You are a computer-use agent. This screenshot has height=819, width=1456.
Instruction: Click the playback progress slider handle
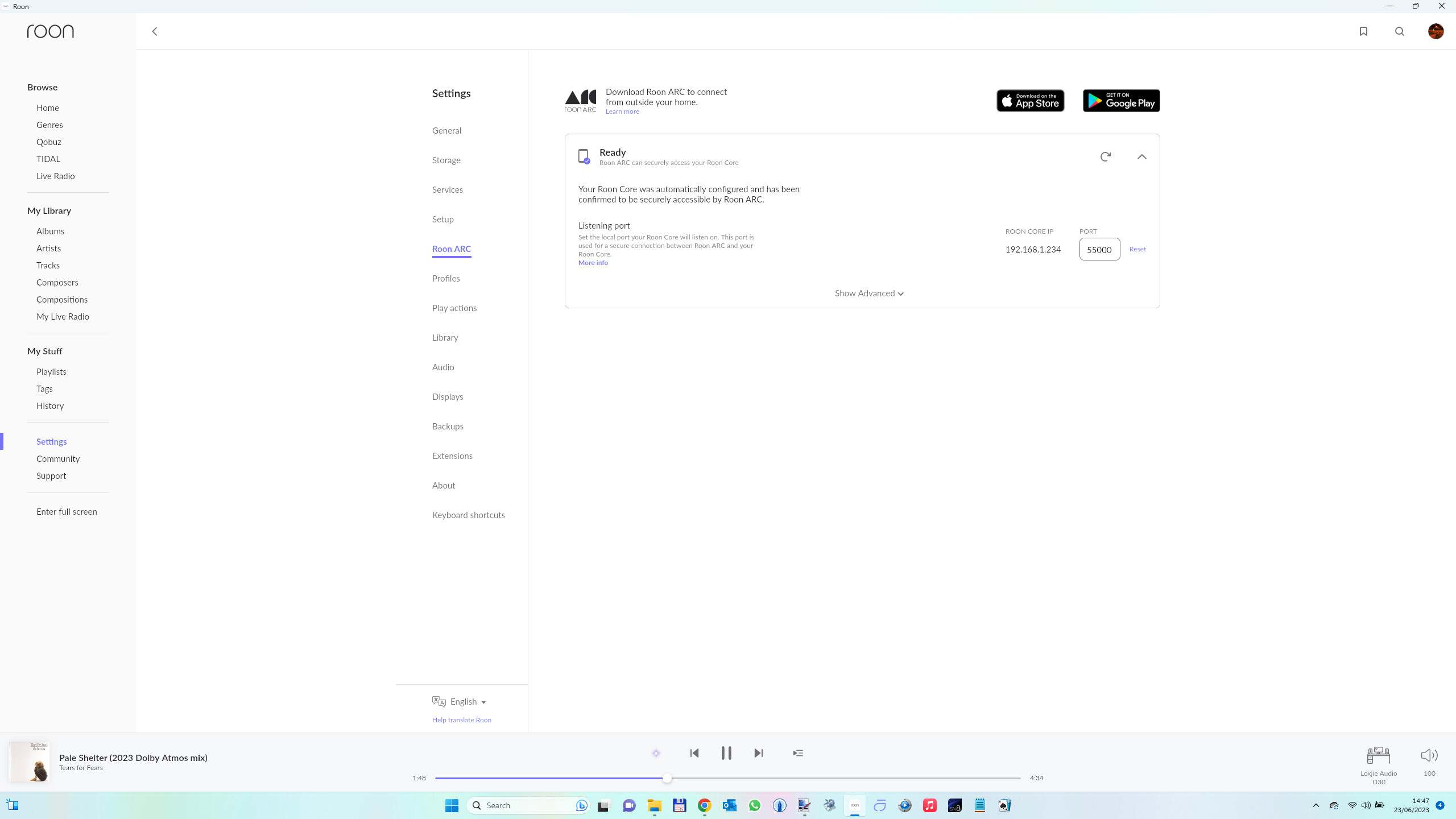click(x=667, y=778)
